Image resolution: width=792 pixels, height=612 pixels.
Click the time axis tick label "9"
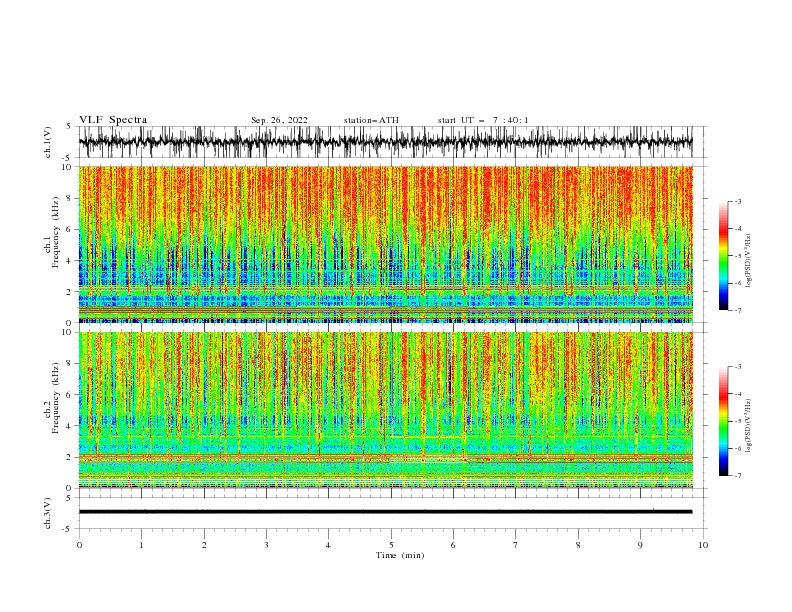pos(640,545)
